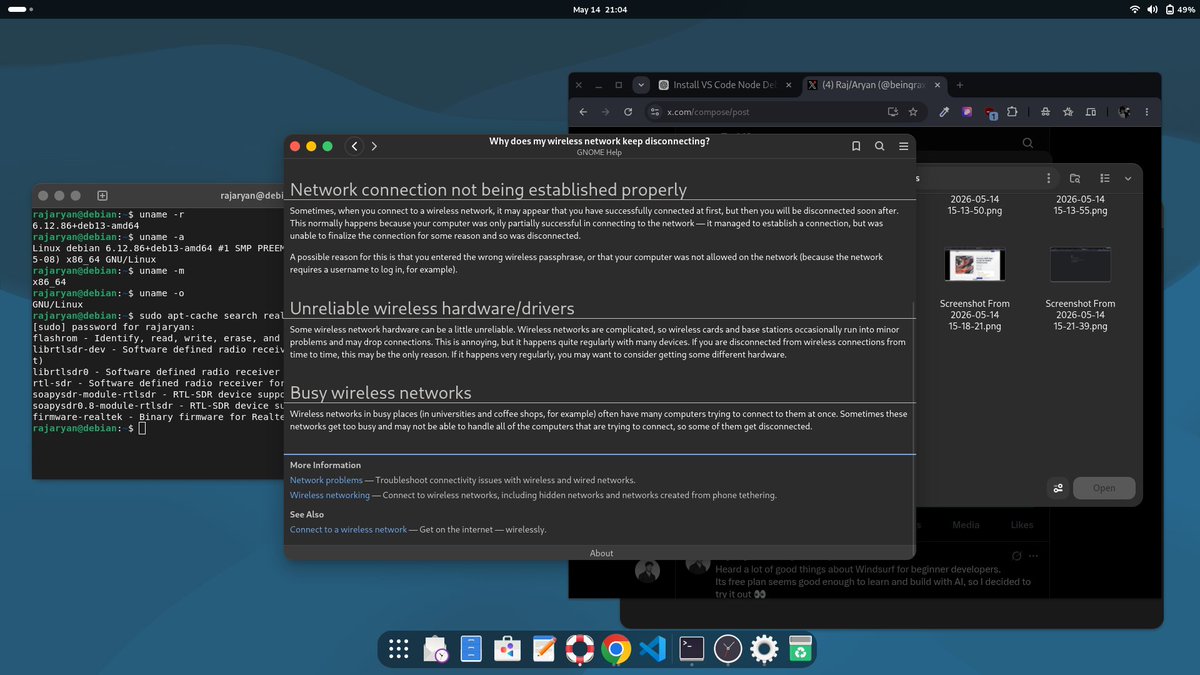Viewport: 1200px width, 675px height.
Task: Click the incognito-style icon in Chrome toolbar
Action: tap(1045, 112)
